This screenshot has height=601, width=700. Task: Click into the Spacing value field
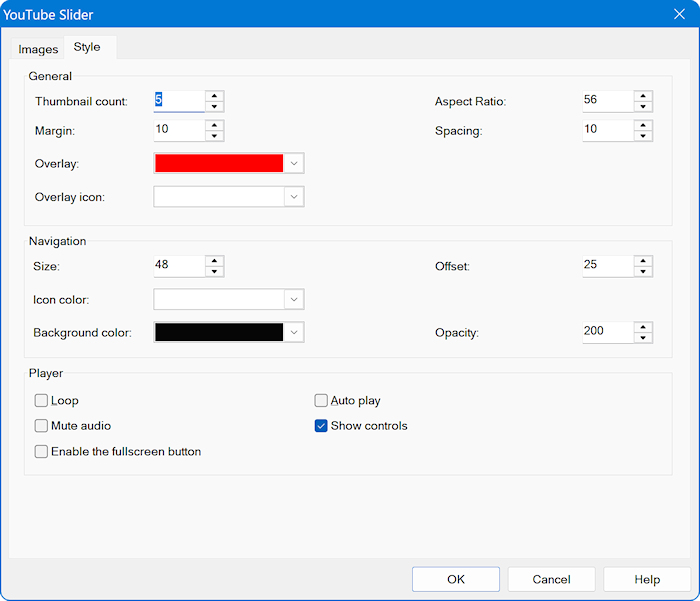click(608, 130)
